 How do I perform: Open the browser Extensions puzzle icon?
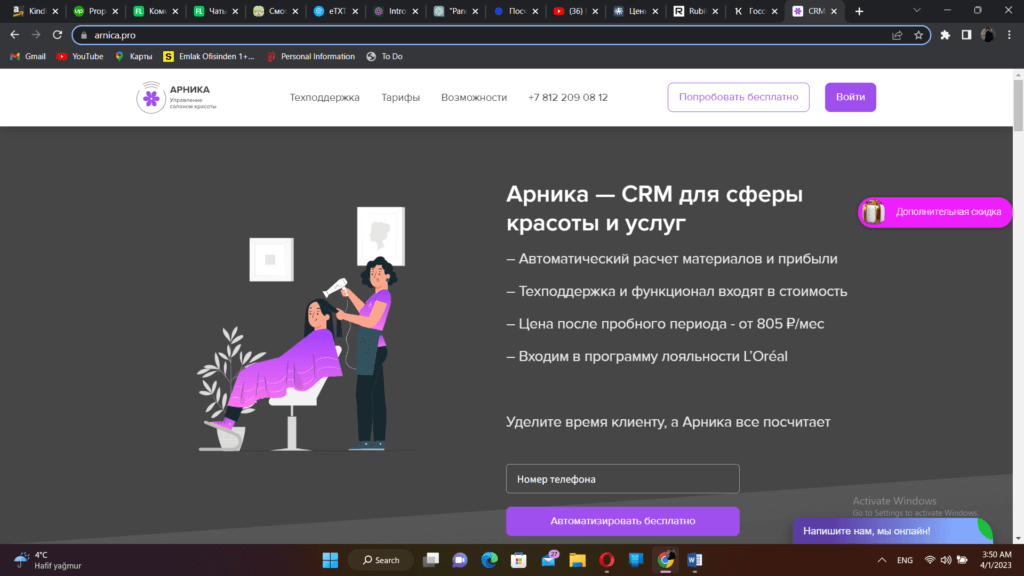click(945, 35)
